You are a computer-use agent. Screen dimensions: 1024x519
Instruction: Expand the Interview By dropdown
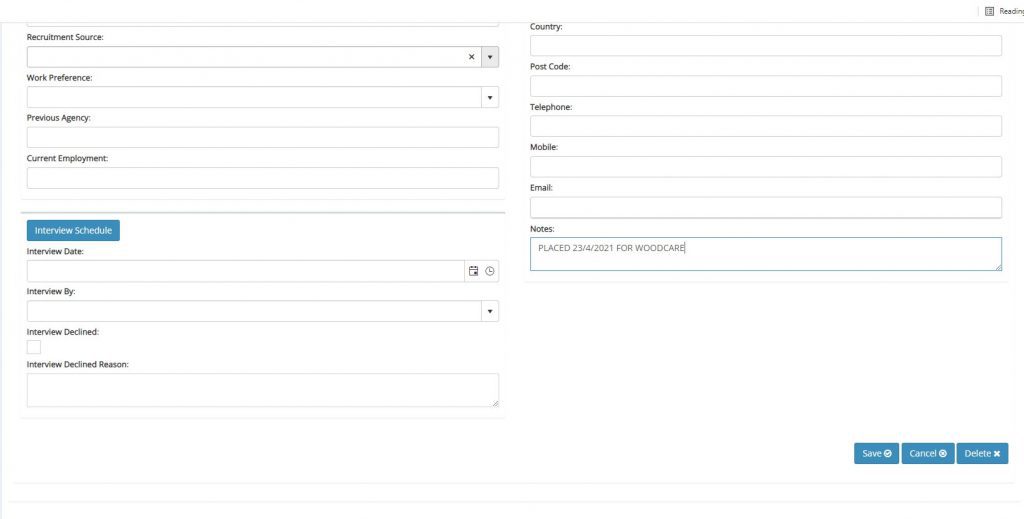point(490,311)
